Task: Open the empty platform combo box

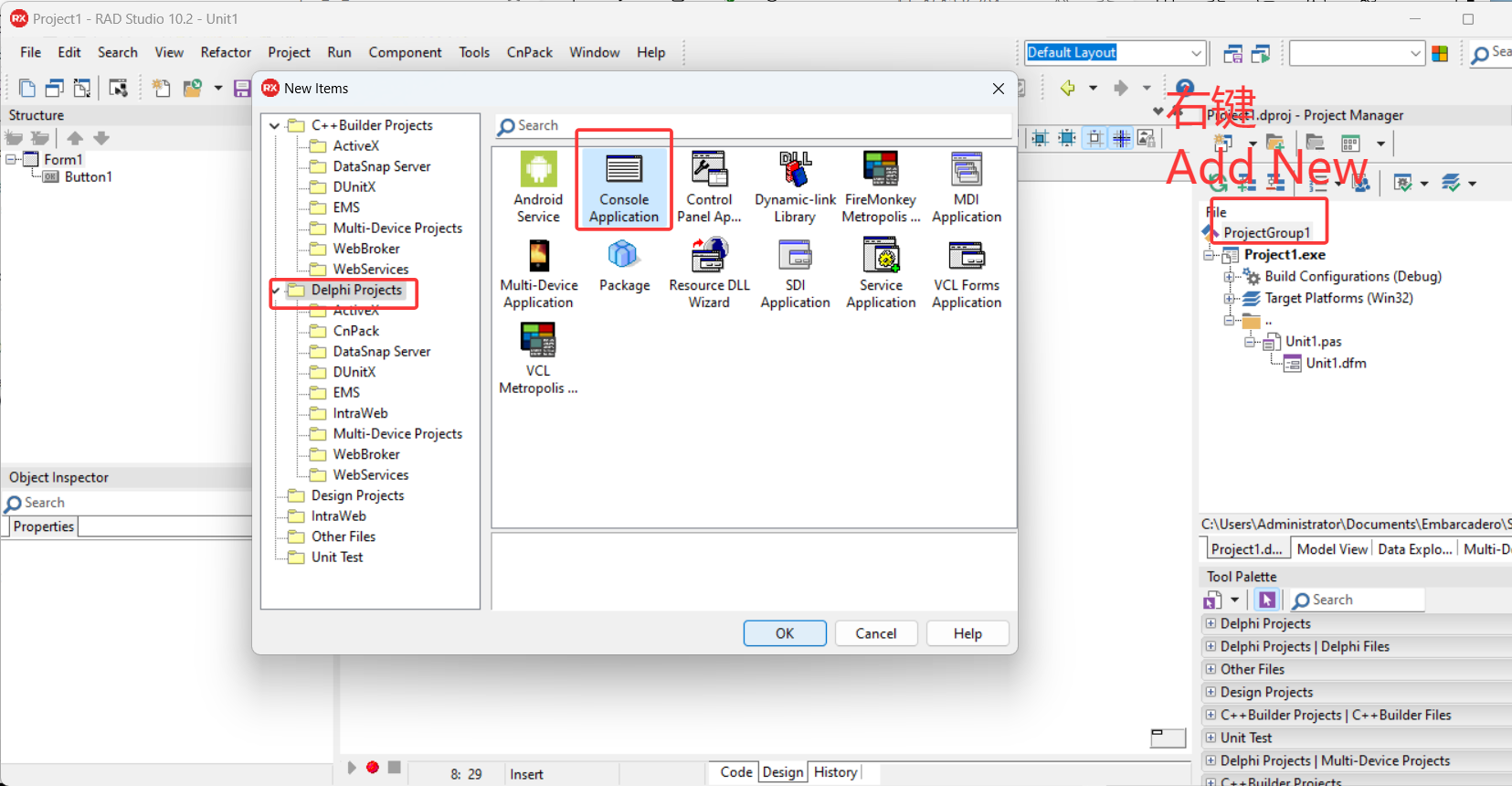Action: pyautogui.click(x=1415, y=53)
